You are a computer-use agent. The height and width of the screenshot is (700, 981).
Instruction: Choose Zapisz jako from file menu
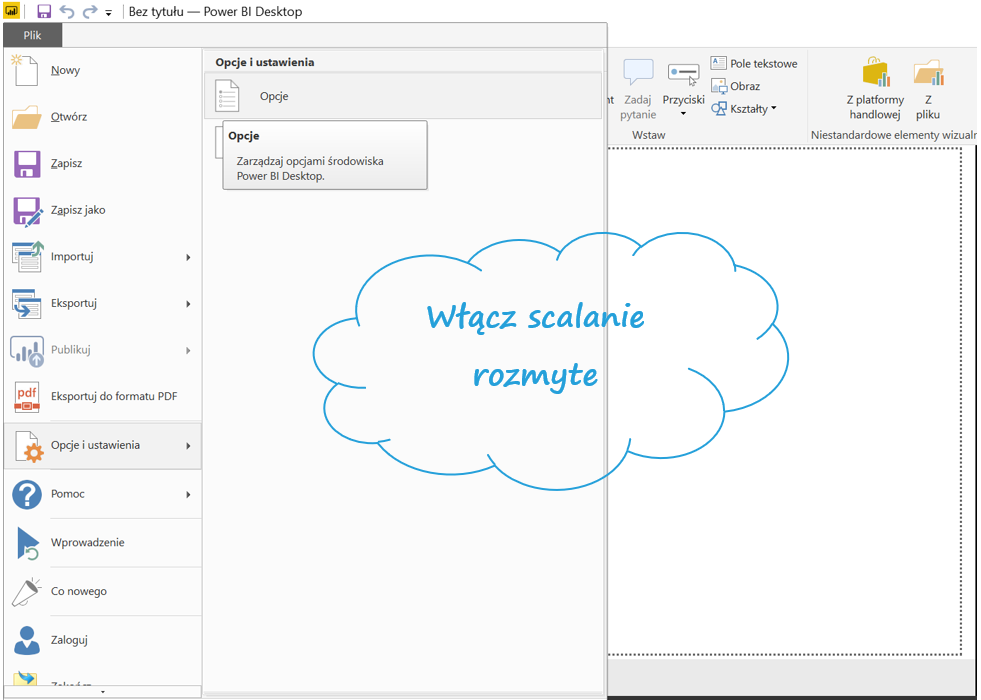point(78,210)
